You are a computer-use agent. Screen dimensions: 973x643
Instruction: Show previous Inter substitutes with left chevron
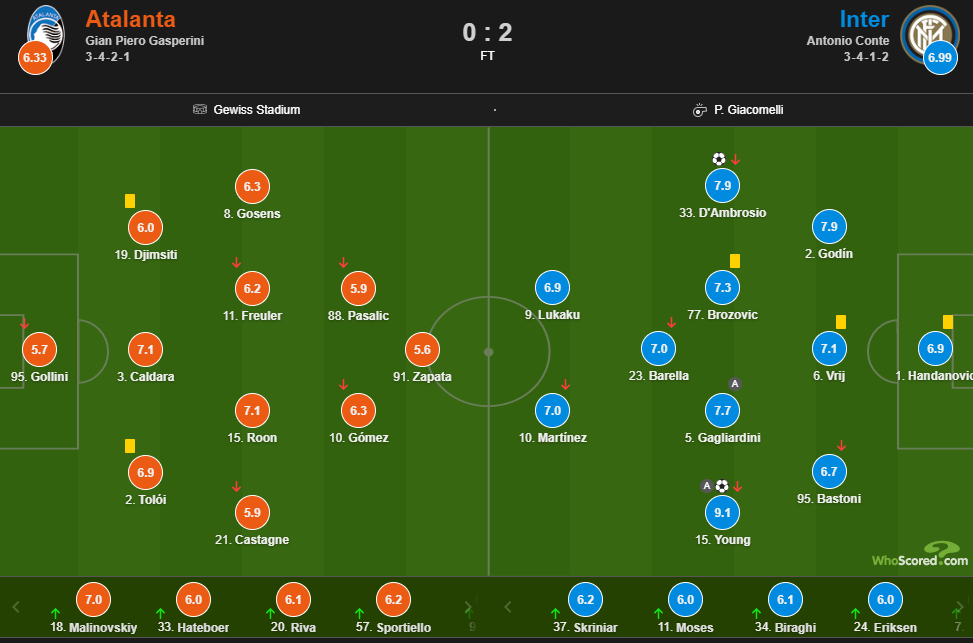click(x=508, y=607)
